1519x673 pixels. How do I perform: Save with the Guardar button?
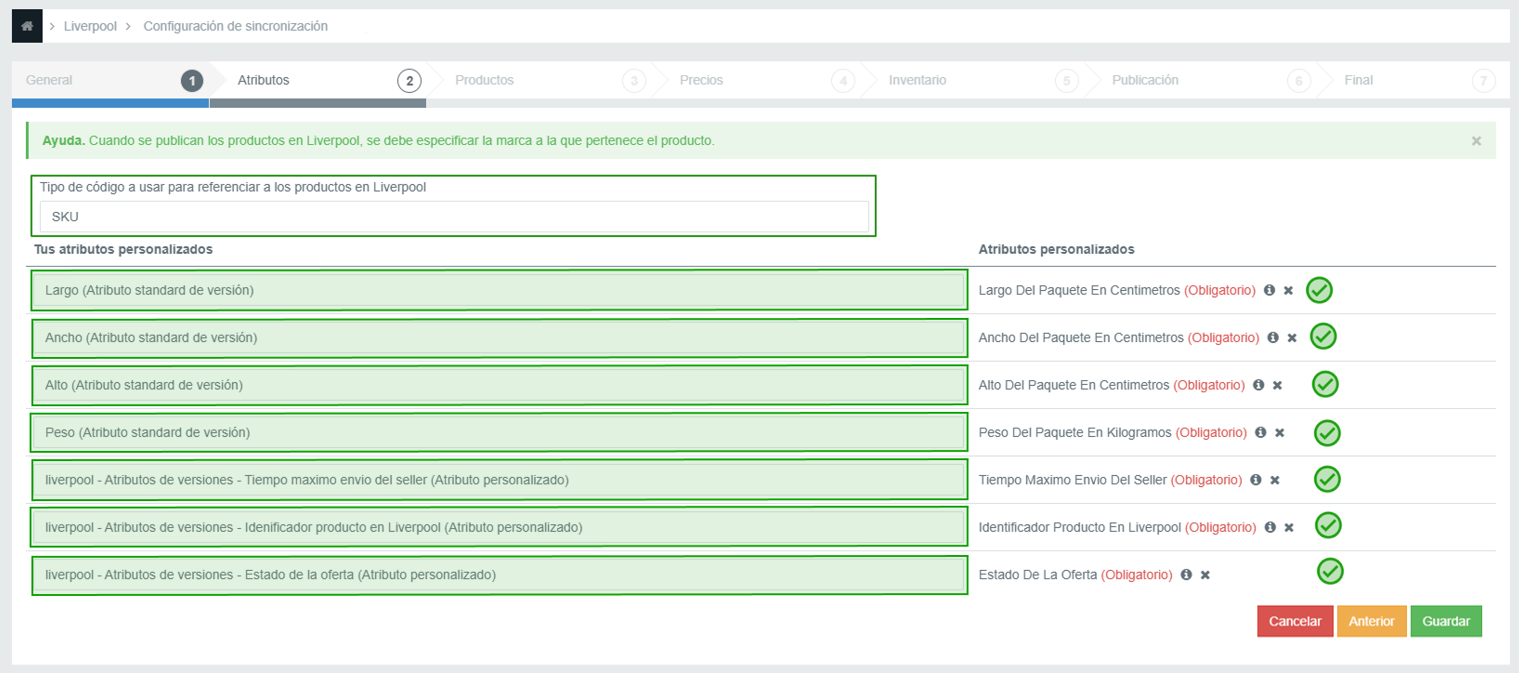[1446, 621]
